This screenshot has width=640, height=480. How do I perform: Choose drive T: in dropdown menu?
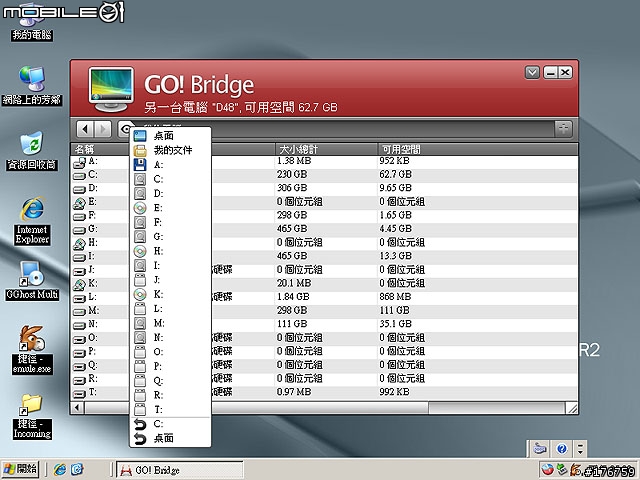pyautogui.click(x=170, y=409)
